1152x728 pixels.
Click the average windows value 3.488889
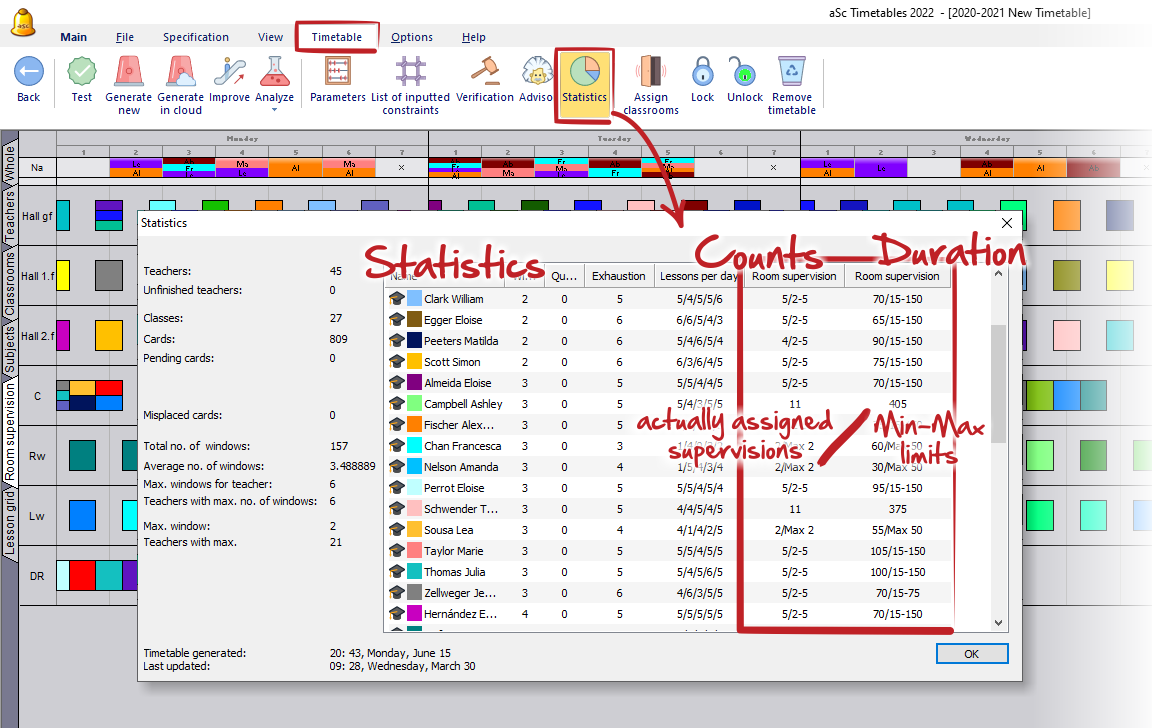353,466
